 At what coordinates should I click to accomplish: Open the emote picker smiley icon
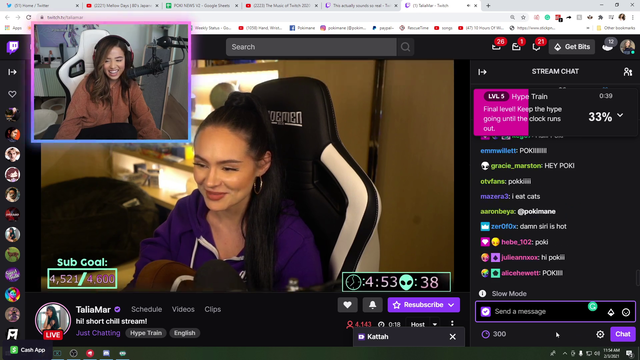(x=626, y=313)
